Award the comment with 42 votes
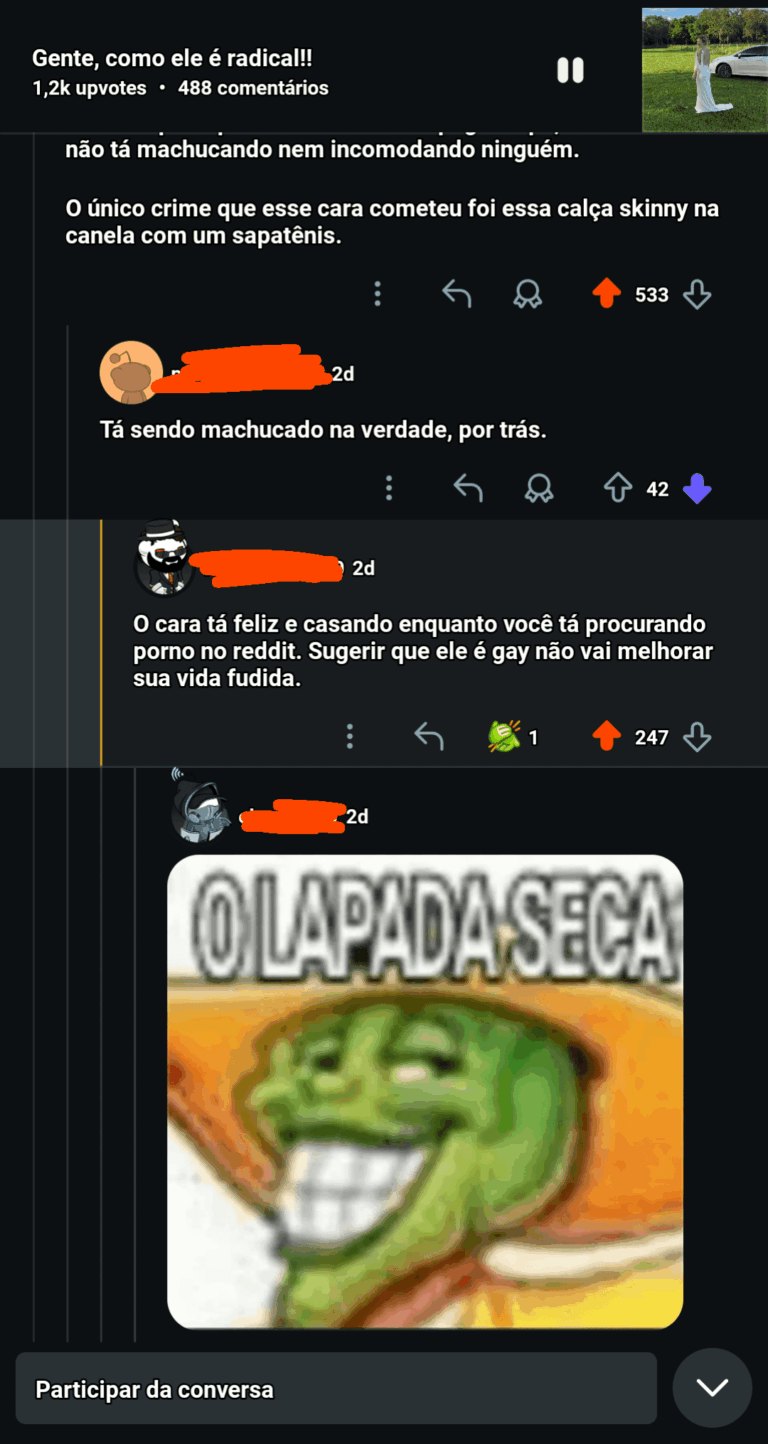Screen dimensions: 768x1444 tap(539, 488)
